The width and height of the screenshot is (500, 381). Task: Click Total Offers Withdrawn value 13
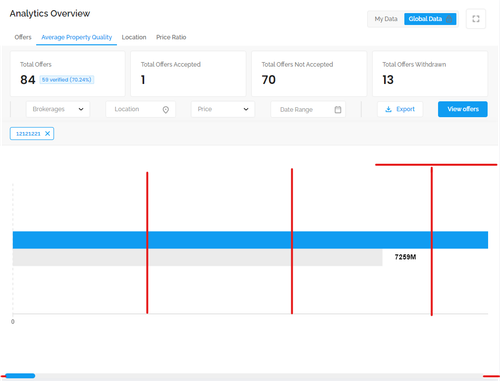point(388,80)
